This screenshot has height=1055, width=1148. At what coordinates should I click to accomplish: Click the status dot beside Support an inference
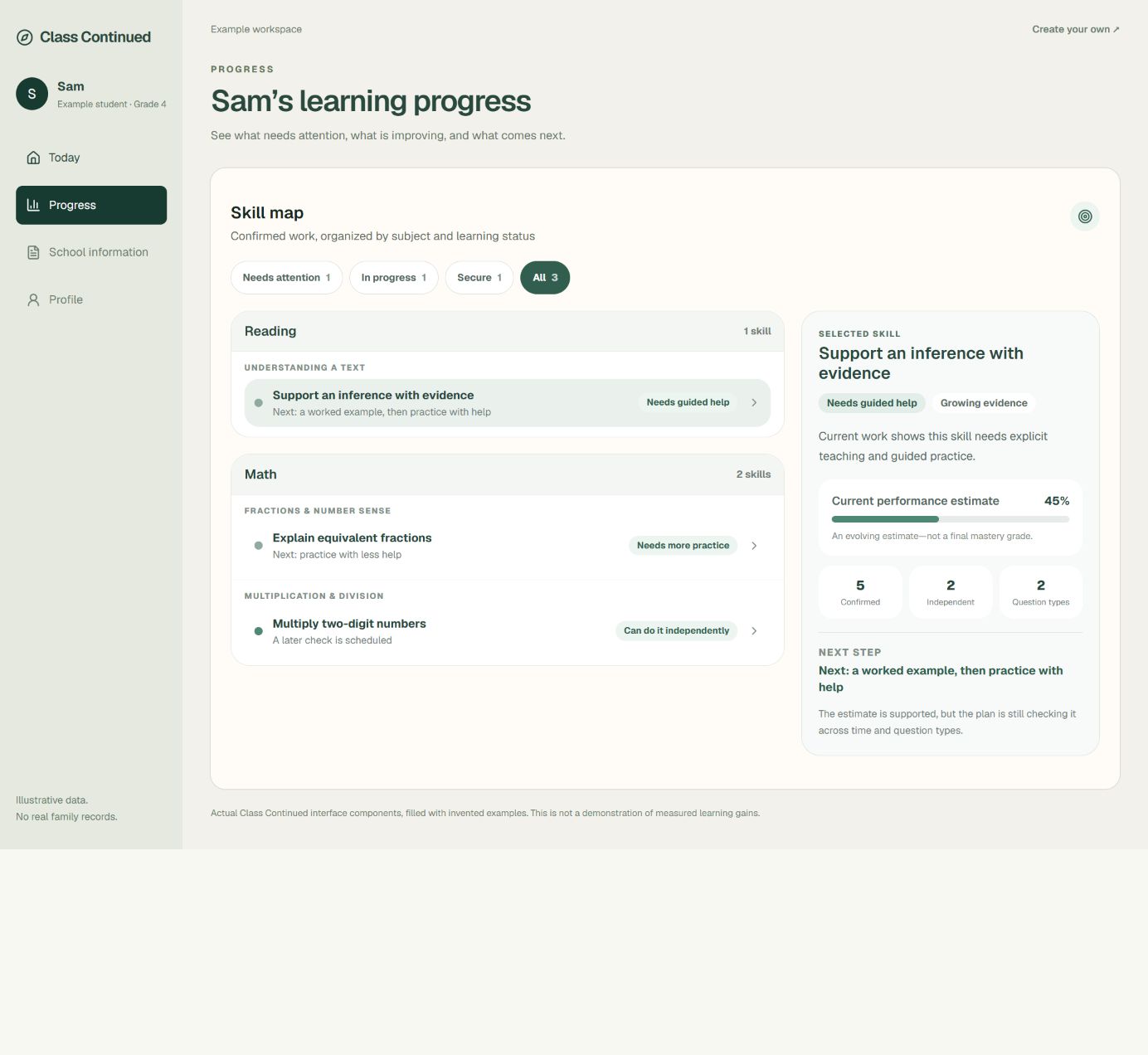coord(259,403)
